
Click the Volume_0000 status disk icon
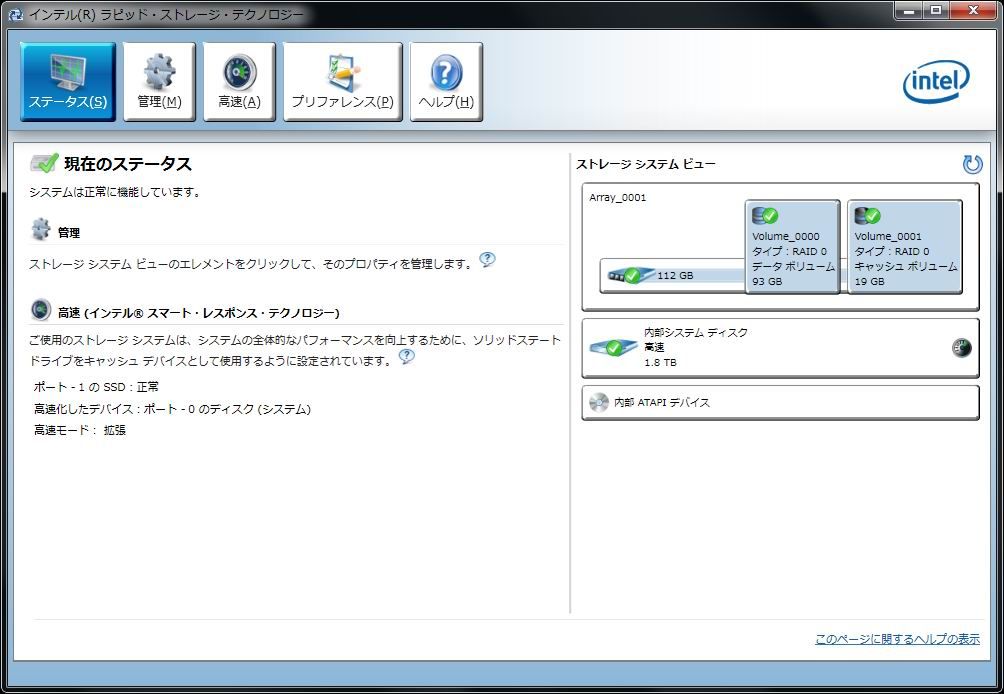click(x=765, y=216)
